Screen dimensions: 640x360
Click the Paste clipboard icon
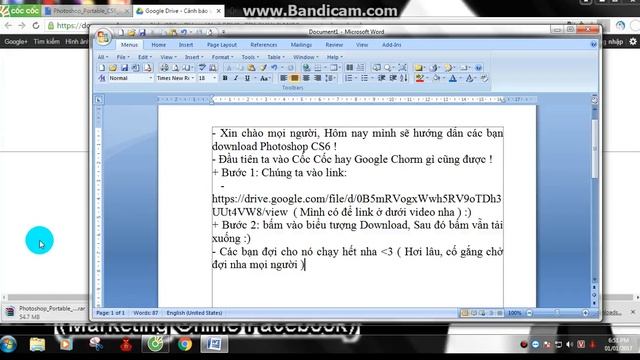(251, 68)
